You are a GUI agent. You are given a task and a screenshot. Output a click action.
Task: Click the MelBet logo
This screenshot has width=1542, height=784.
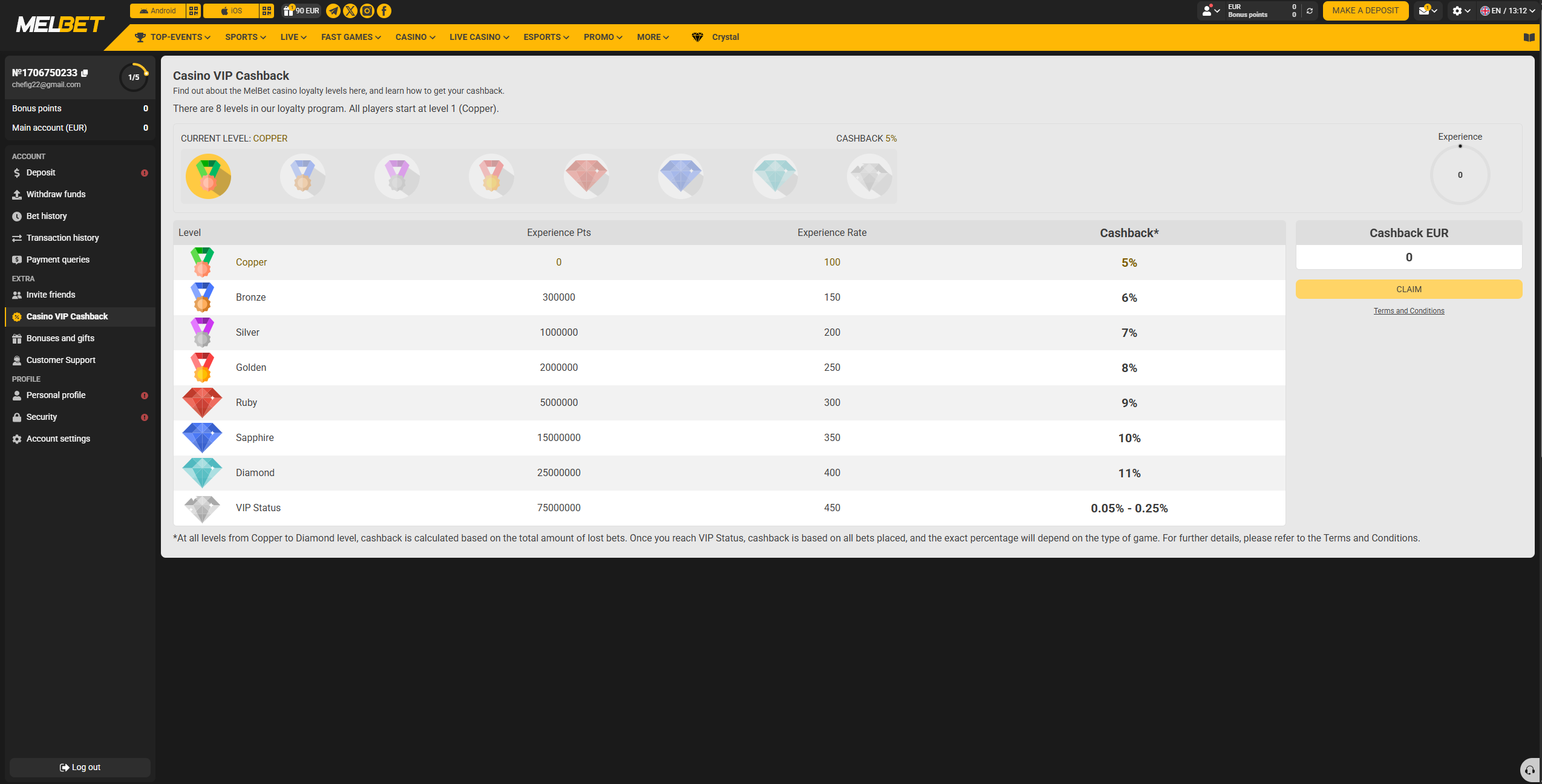[60, 25]
